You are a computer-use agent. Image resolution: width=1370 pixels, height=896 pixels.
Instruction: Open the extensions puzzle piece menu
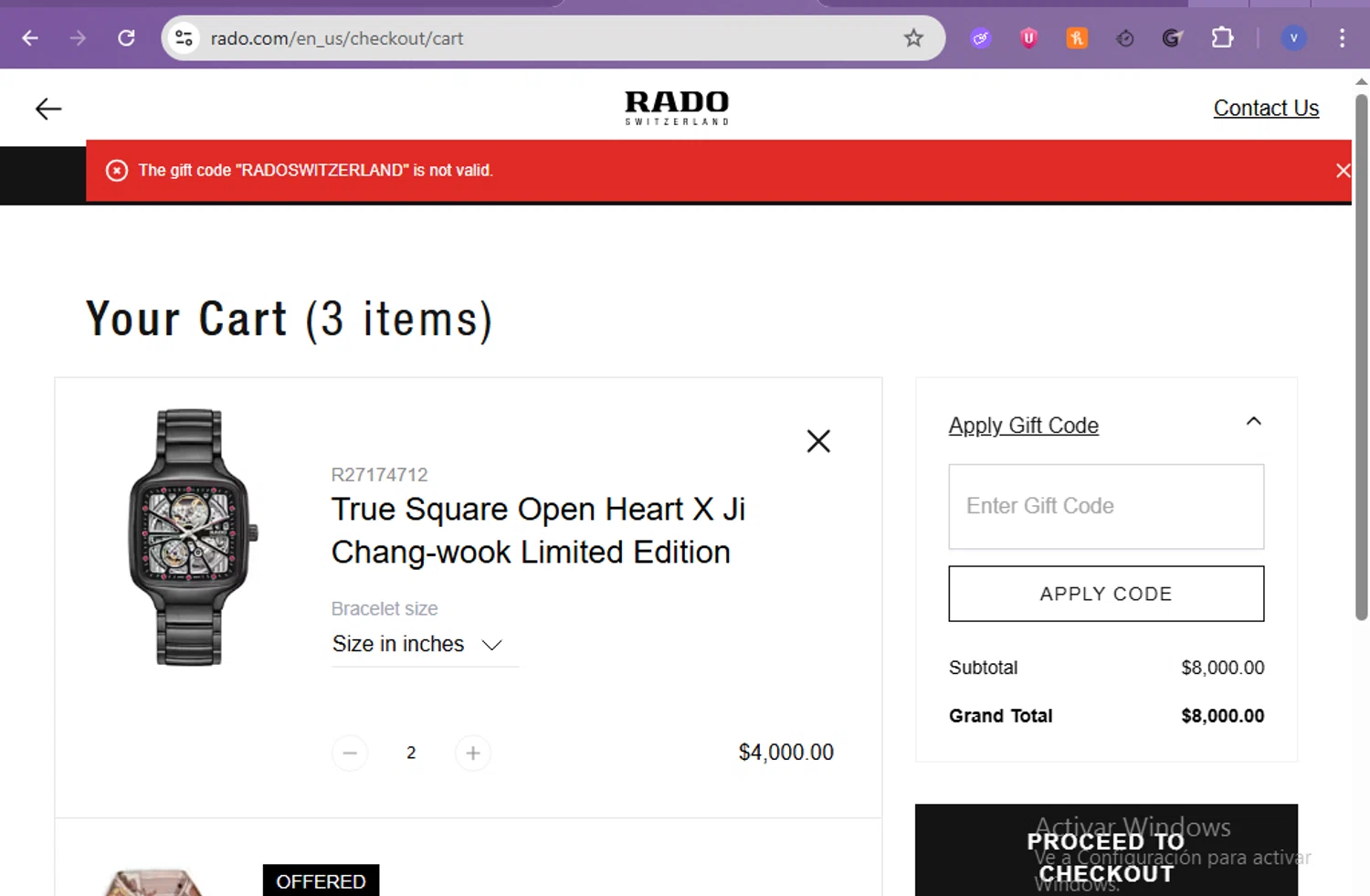tap(1222, 38)
